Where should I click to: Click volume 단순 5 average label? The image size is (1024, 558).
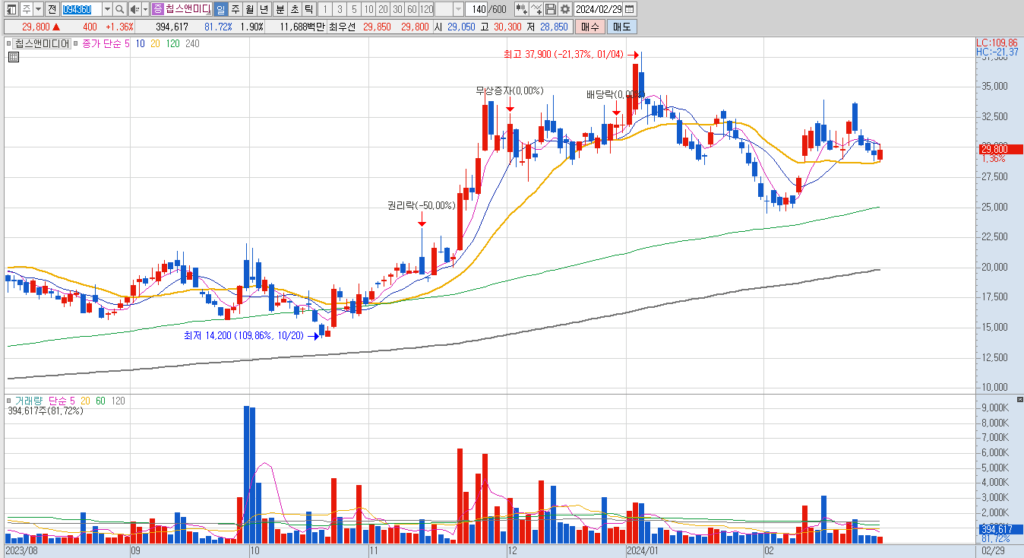tap(61, 401)
